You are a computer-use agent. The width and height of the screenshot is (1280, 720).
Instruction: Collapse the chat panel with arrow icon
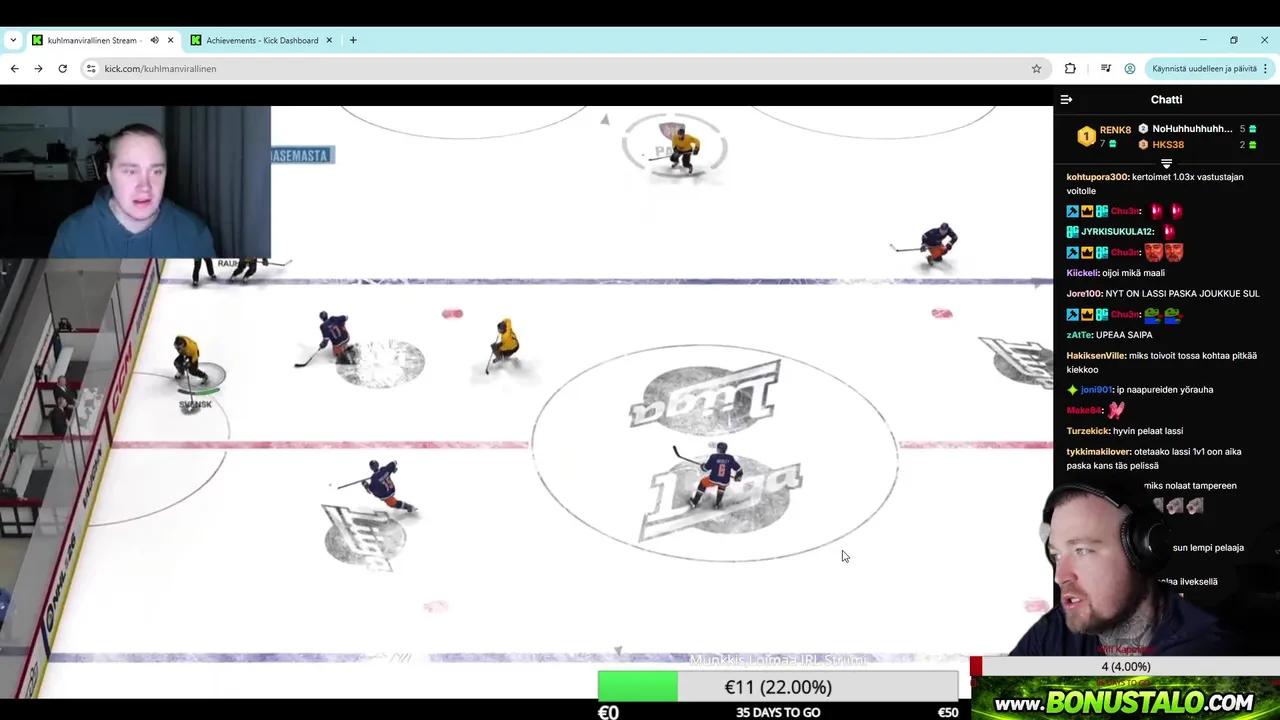pos(1066,100)
